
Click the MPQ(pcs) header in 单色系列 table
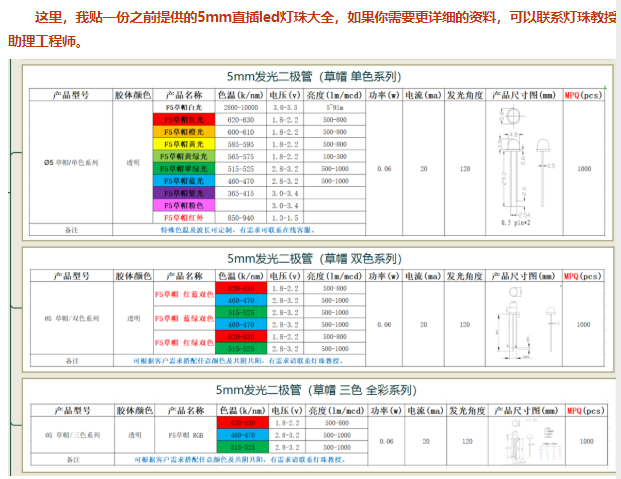pos(583,95)
